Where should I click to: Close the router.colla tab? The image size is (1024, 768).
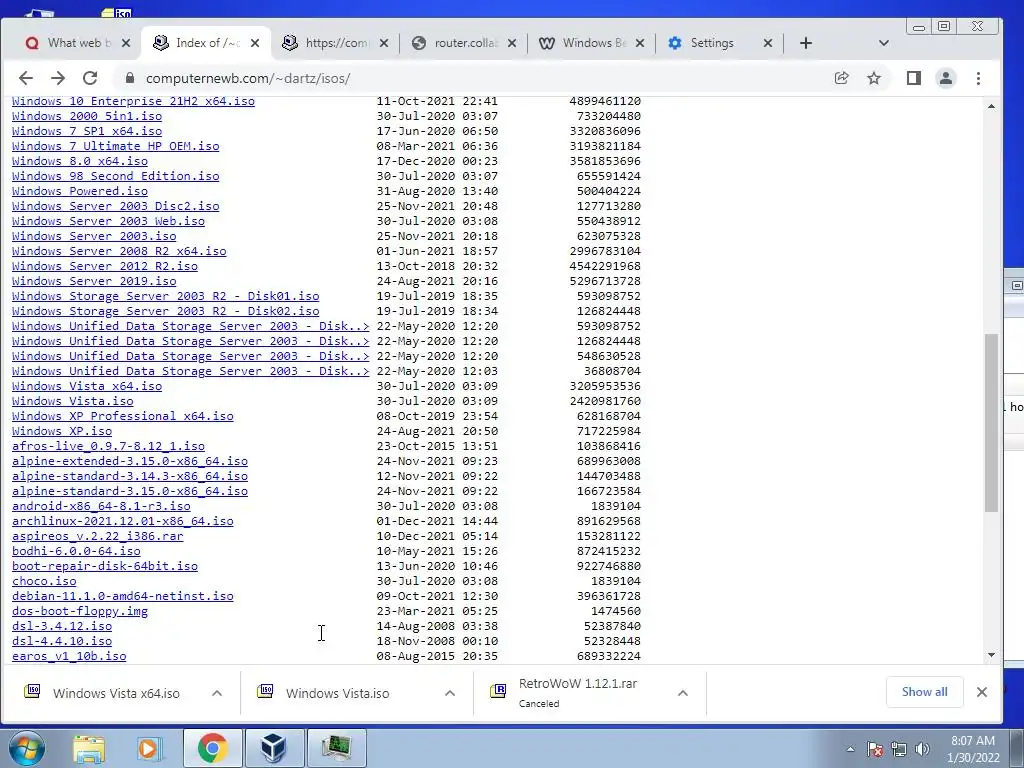[x=512, y=43]
